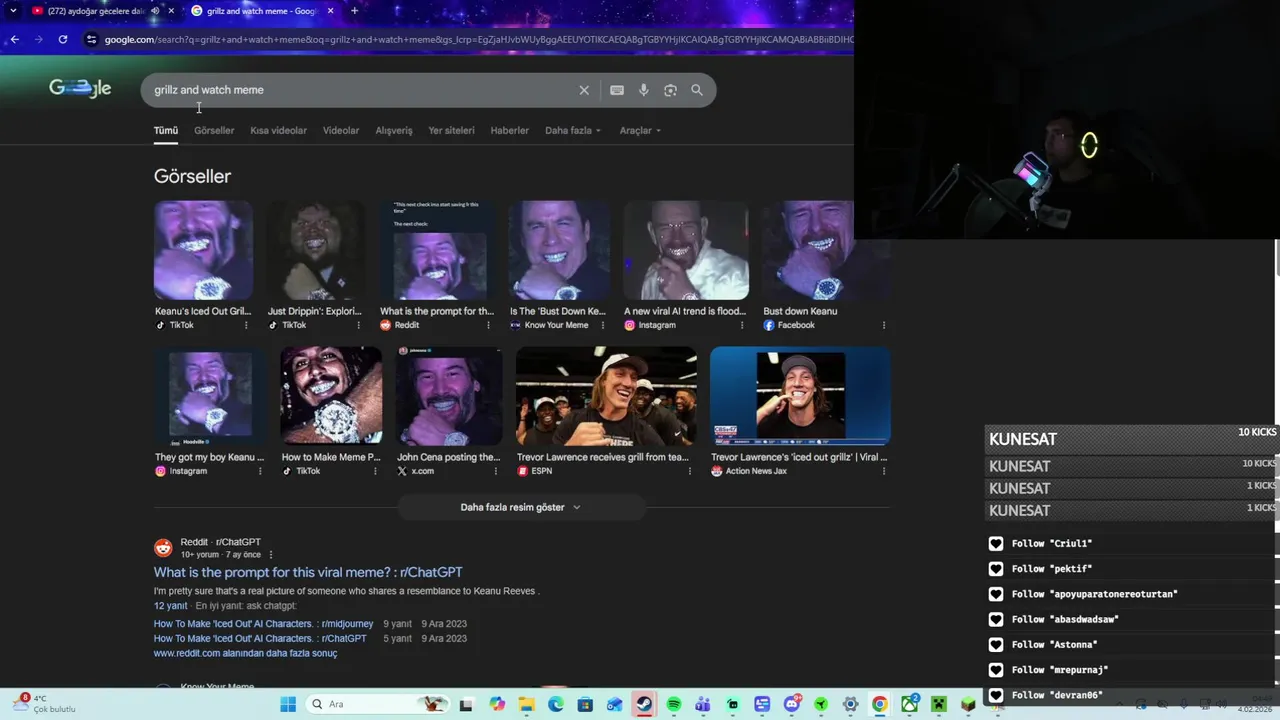The height and width of the screenshot is (720, 1280).
Task: Open Microsoft Store from taskbar
Action: pos(585,704)
